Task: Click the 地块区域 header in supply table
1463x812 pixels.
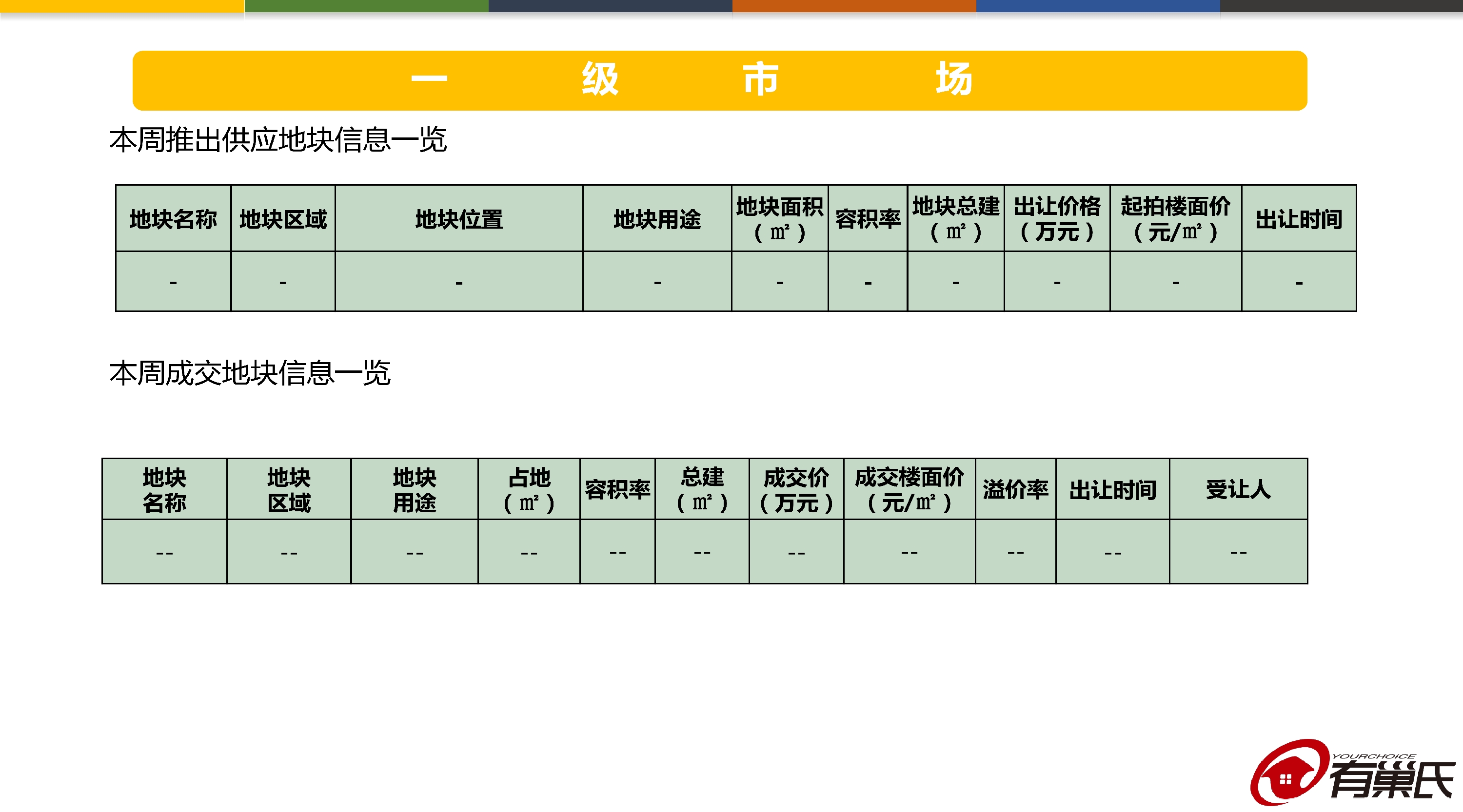Action: point(283,218)
